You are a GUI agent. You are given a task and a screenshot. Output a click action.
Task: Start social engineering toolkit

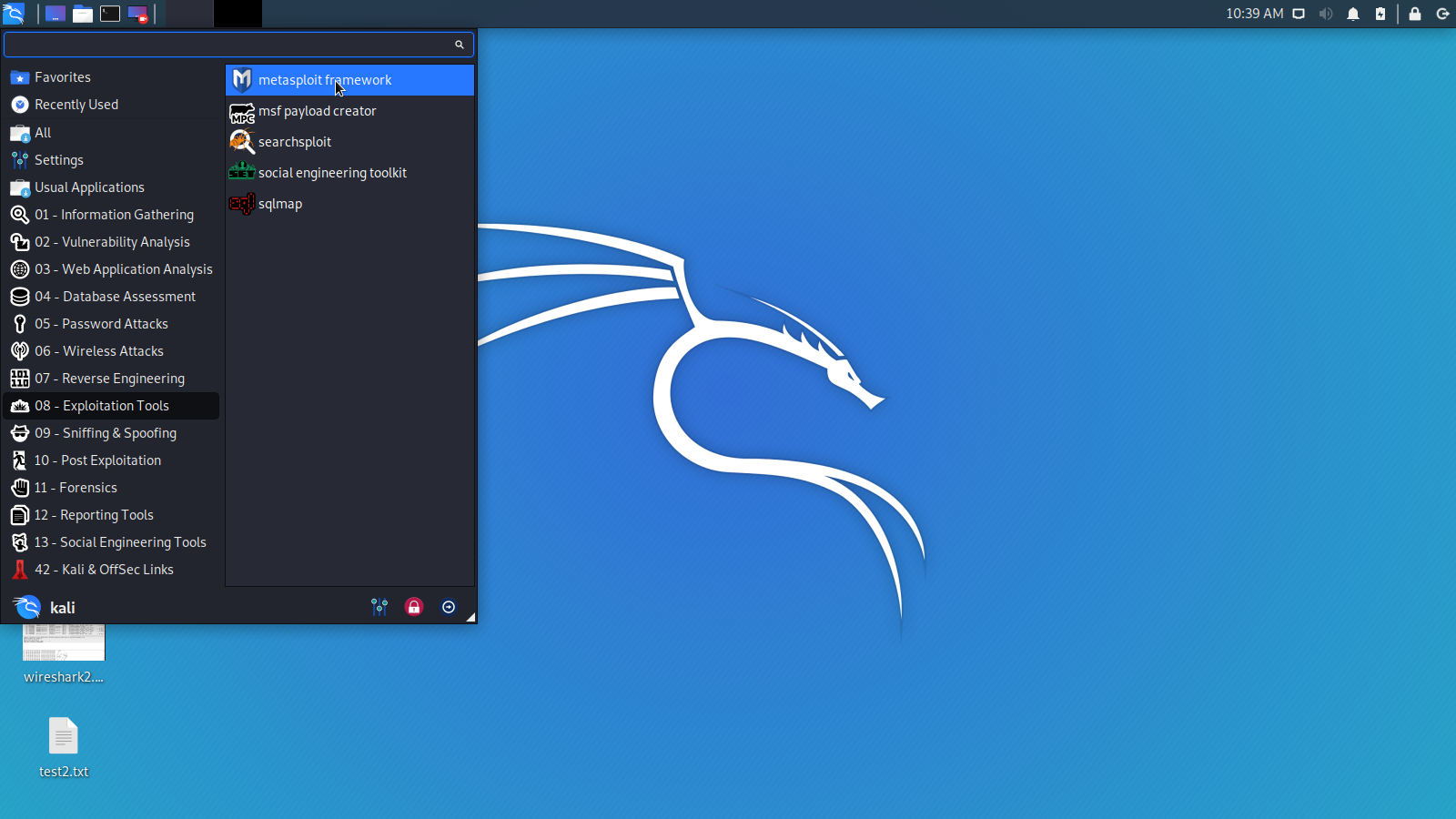click(x=349, y=173)
